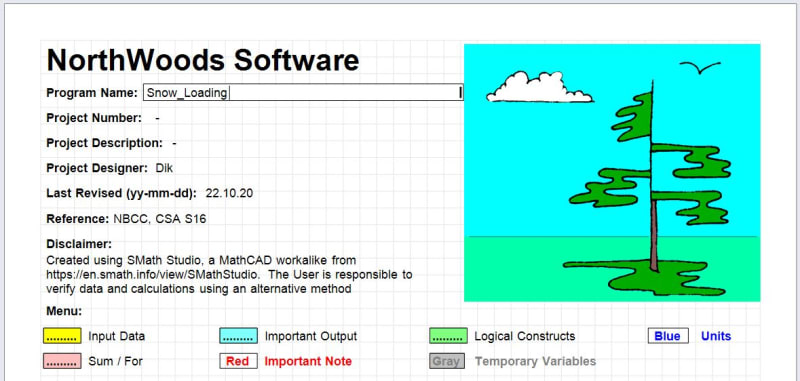Click the Sum / For label
Viewport: 800px width, 381px height.
click(115, 361)
